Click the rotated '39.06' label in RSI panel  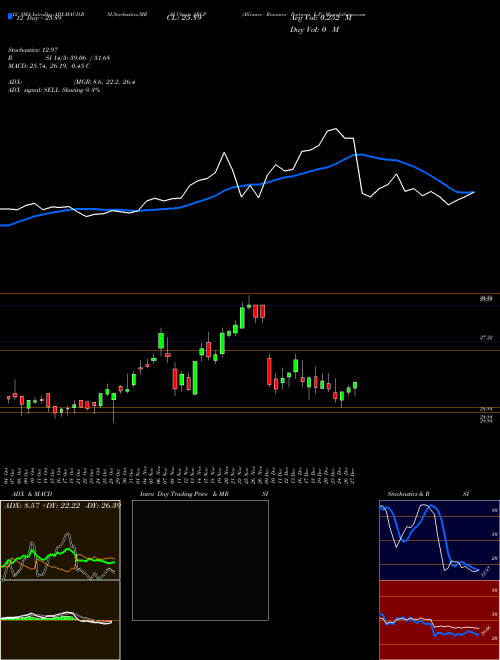click(x=485, y=631)
